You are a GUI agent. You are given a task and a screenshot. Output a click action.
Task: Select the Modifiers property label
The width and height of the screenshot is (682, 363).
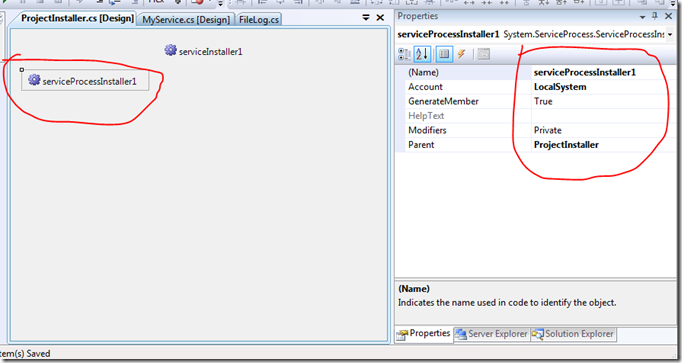[427, 130]
